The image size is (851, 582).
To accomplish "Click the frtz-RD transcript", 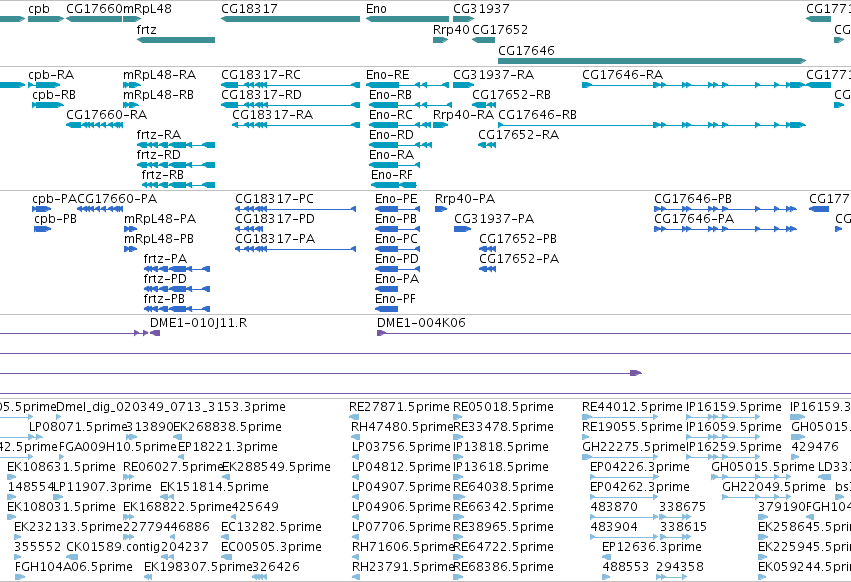I will coord(176,165).
